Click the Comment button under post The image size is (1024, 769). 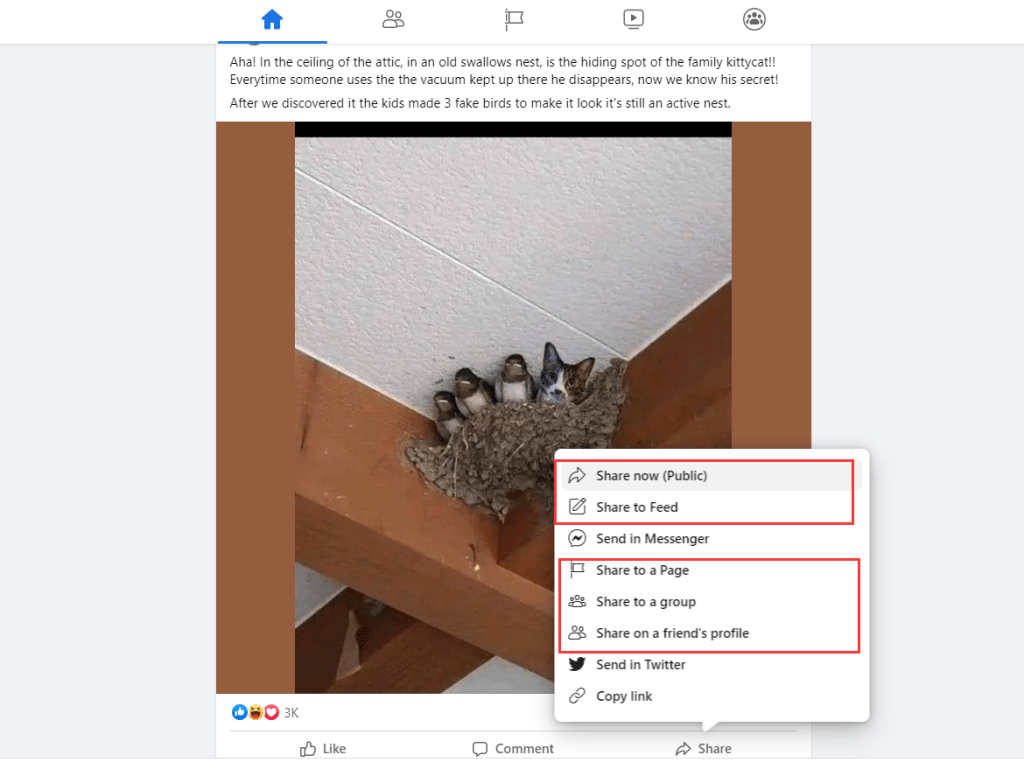click(x=513, y=749)
